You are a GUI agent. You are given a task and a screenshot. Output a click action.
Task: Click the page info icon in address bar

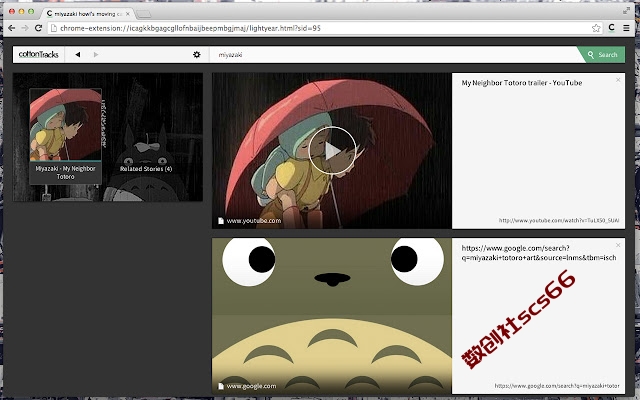[54, 28]
